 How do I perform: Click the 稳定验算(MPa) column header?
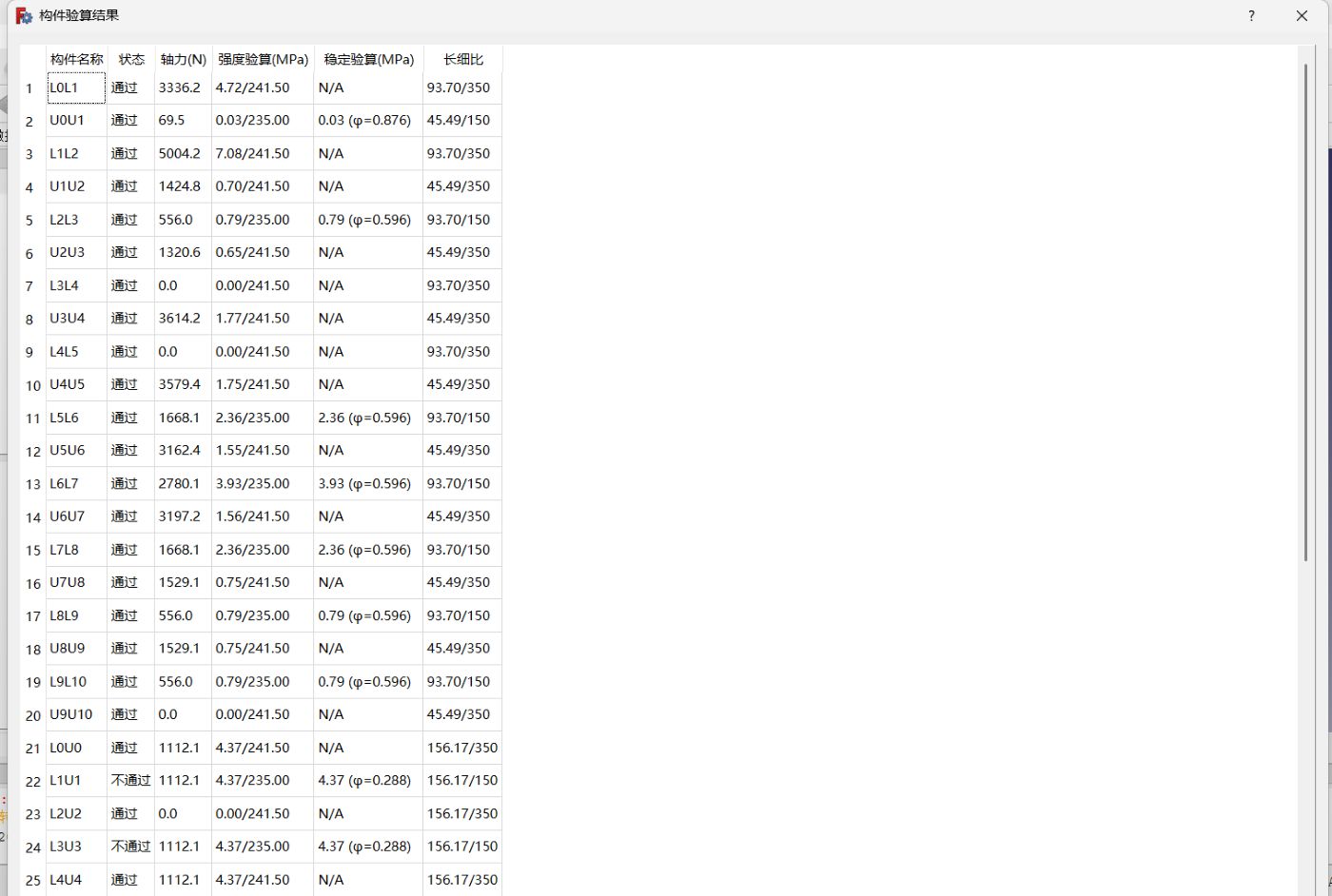point(368,59)
